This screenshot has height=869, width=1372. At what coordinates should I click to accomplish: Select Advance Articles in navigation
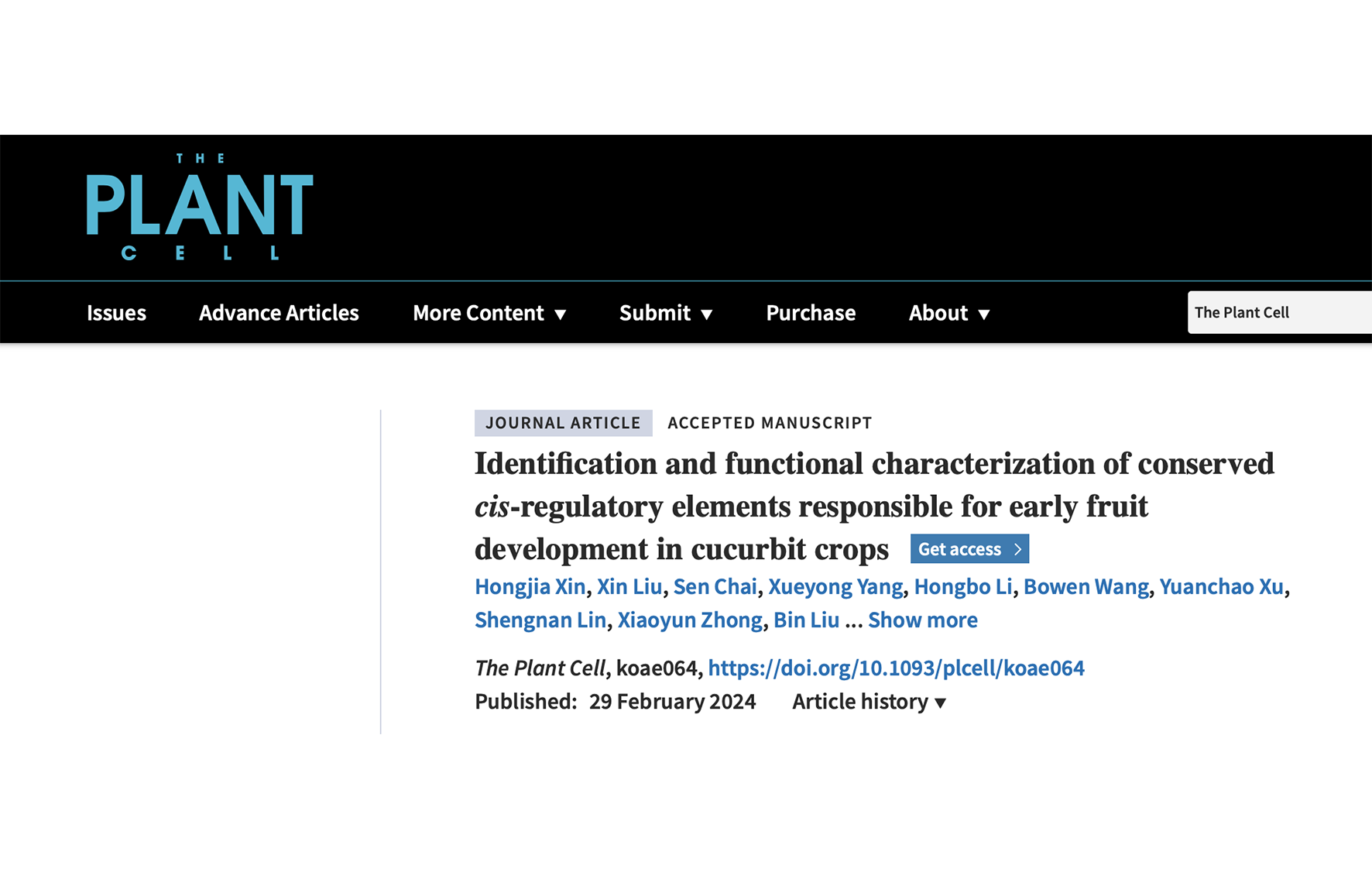(x=278, y=313)
